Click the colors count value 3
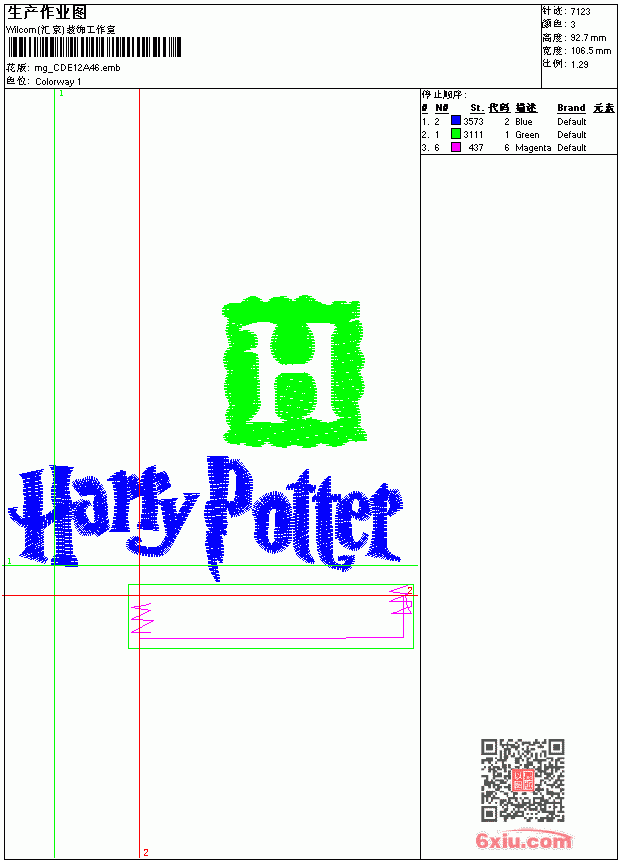The height and width of the screenshot is (860, 620). (x=573, y=25)
